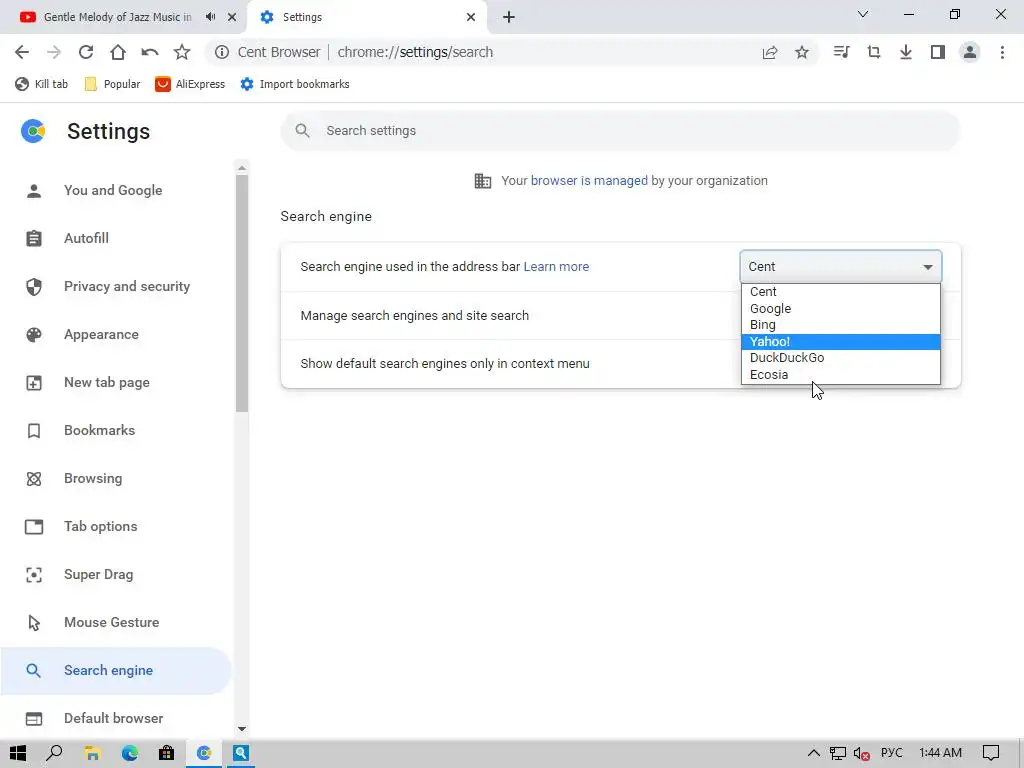Image resolution: width=1024 pixels, height=768 pixels.
Task: Reload the settings page
Action: [x=86, y=52]
